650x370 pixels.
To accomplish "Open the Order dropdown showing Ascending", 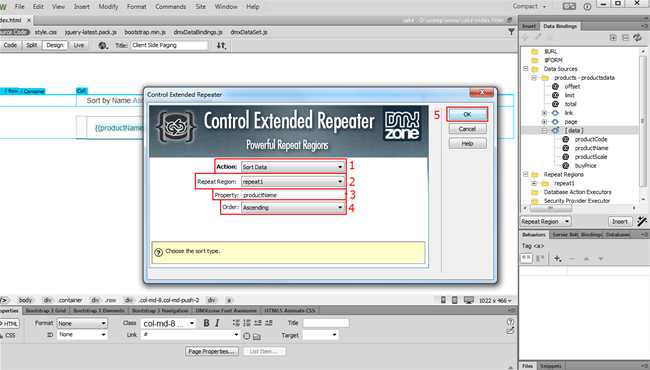I will [293, 208].
